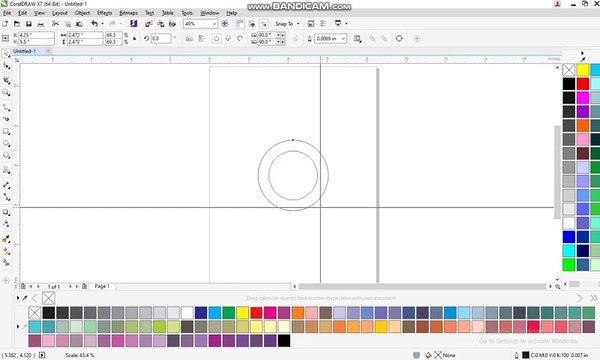Screen dimensions: 600x360
Task: Open the Wrap Text flyout
Action: click(357, 39)
